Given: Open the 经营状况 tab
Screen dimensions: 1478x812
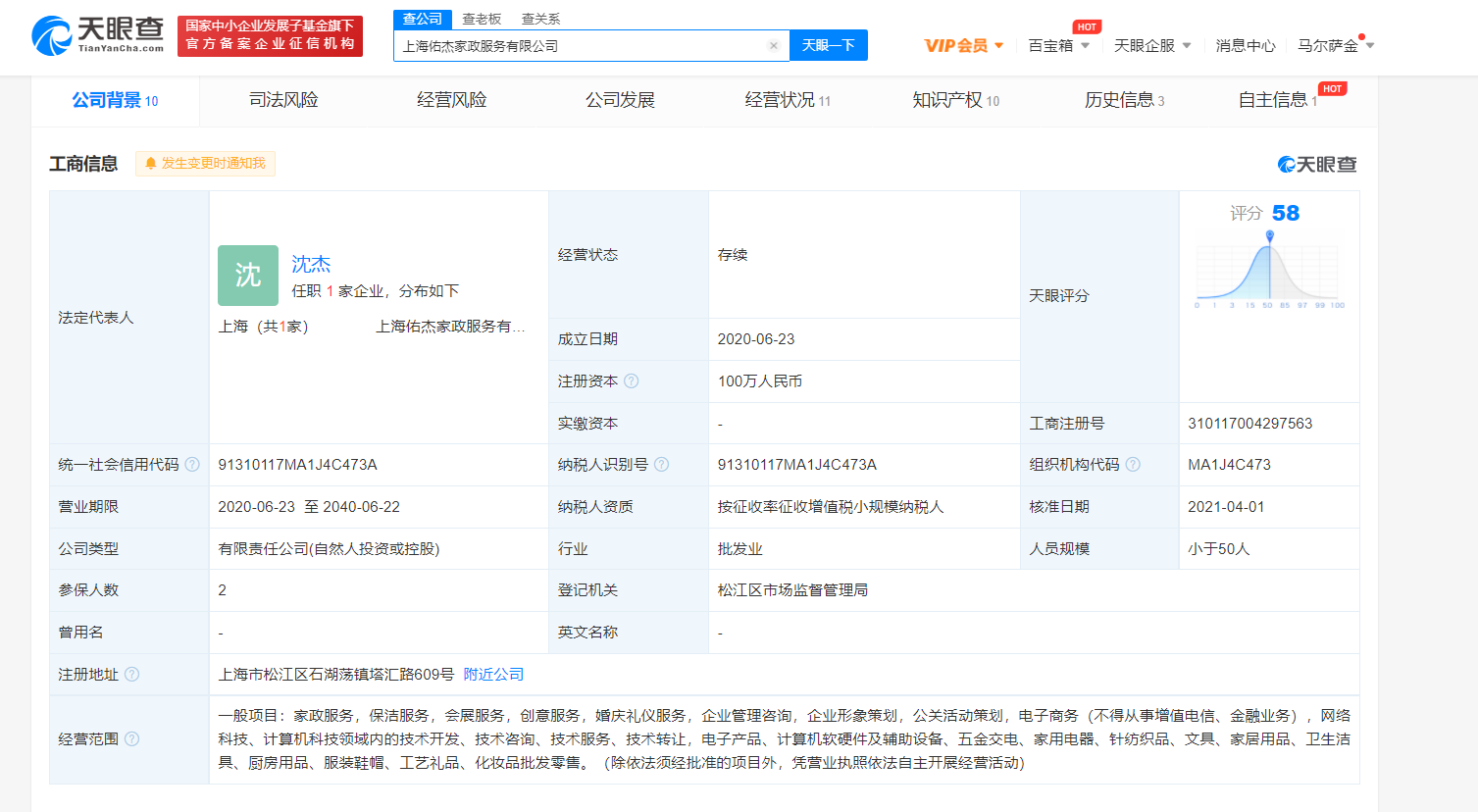Looking at the screenshot, I should [x=788, y=101].
